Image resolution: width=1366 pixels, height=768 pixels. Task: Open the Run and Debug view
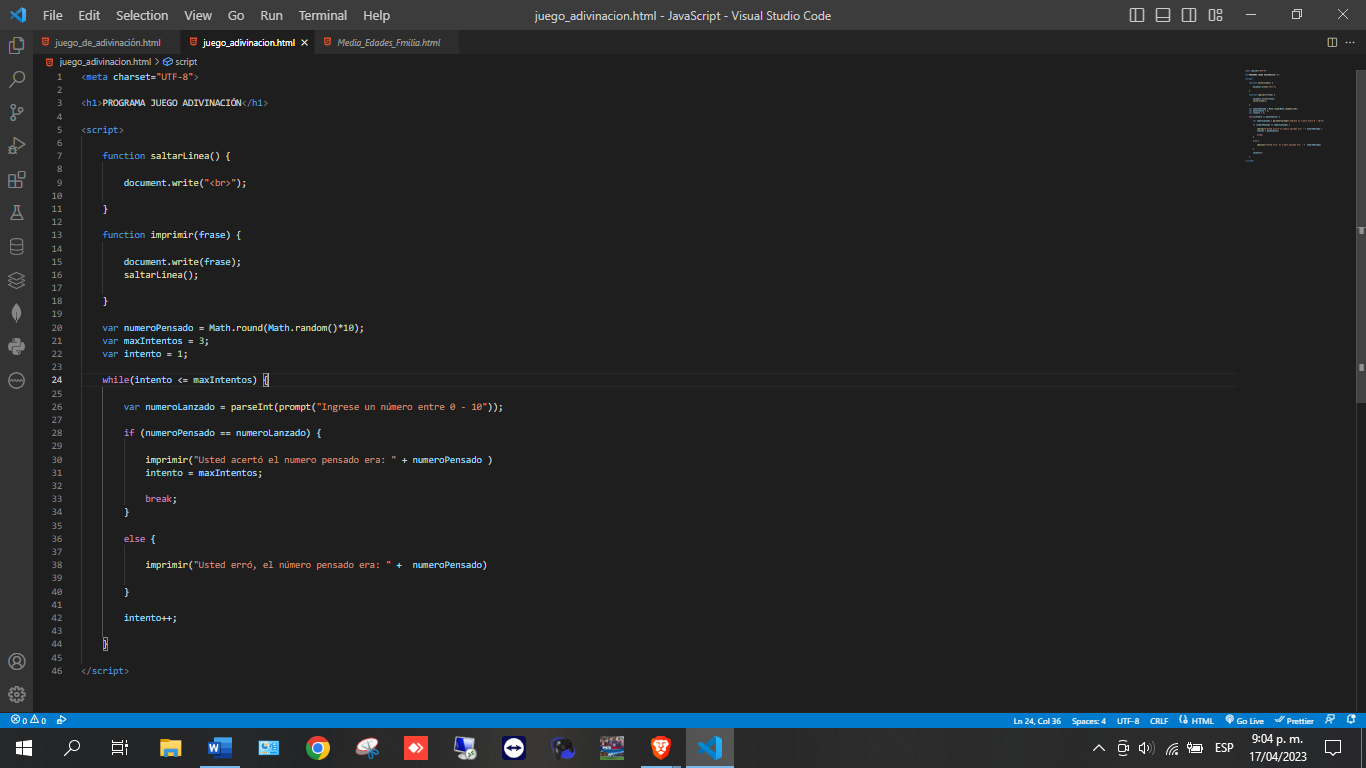coord(16,146)
